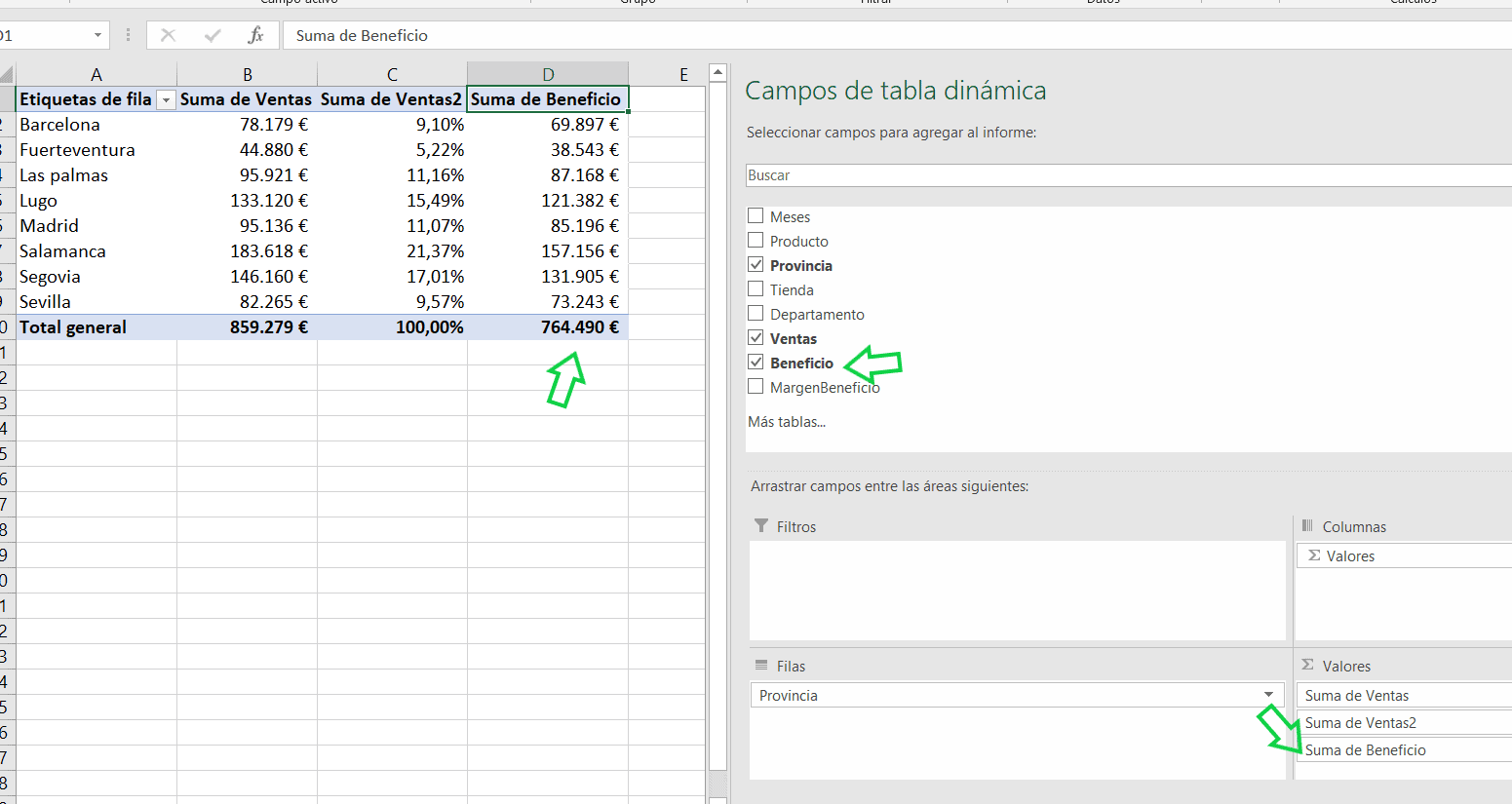Open the insert function fx button
Viewport: 1512px width, 804px height.
point(255,35)
